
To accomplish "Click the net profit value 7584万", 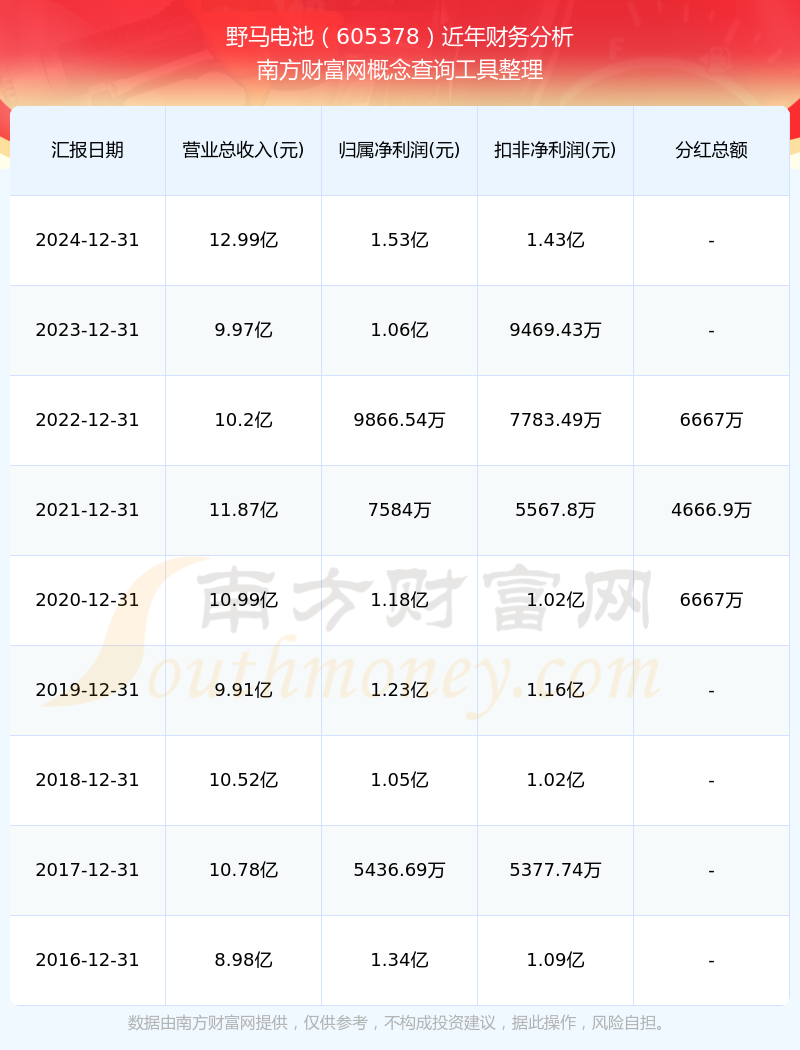I will 400,510.
